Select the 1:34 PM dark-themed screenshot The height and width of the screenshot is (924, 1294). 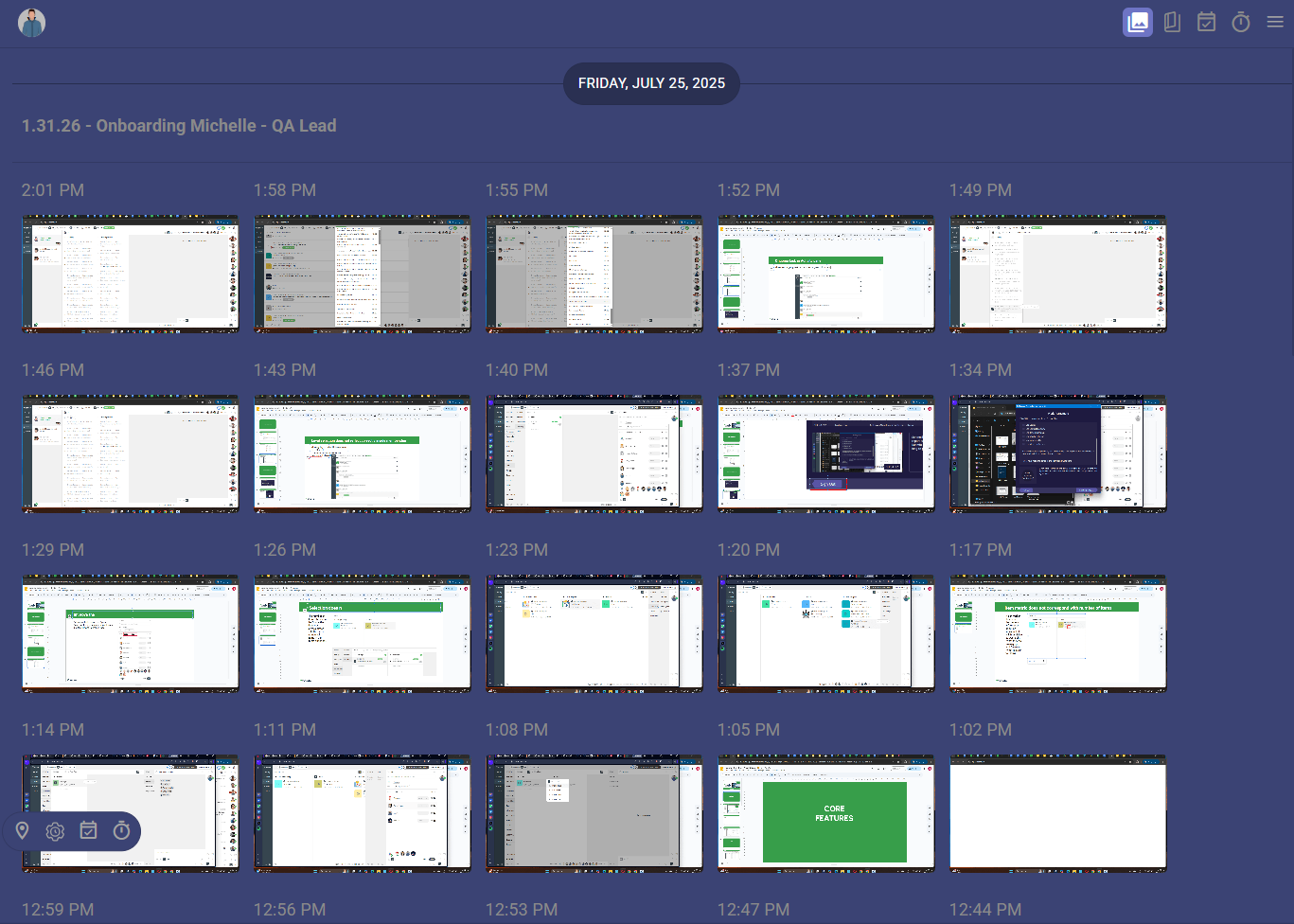coord(1058,453)
